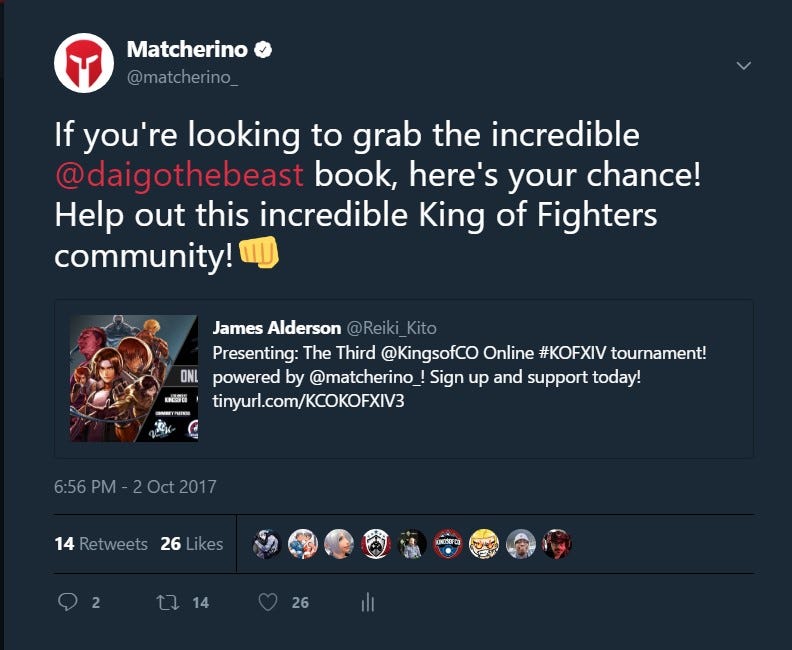Screen dimensions: 792x650
Task: Click the last red-toned avatar in row
Action: (557, 544)
